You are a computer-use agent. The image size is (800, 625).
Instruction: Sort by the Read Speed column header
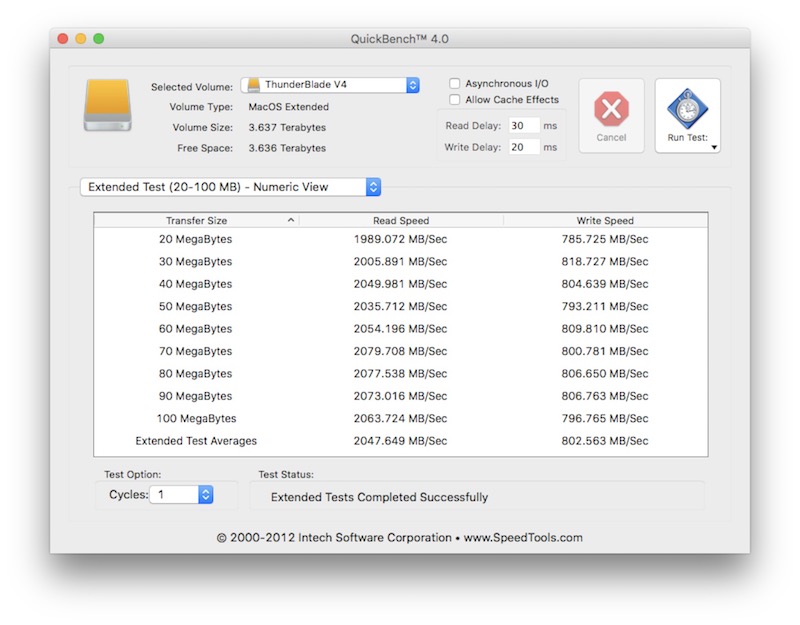pos(401,220)
